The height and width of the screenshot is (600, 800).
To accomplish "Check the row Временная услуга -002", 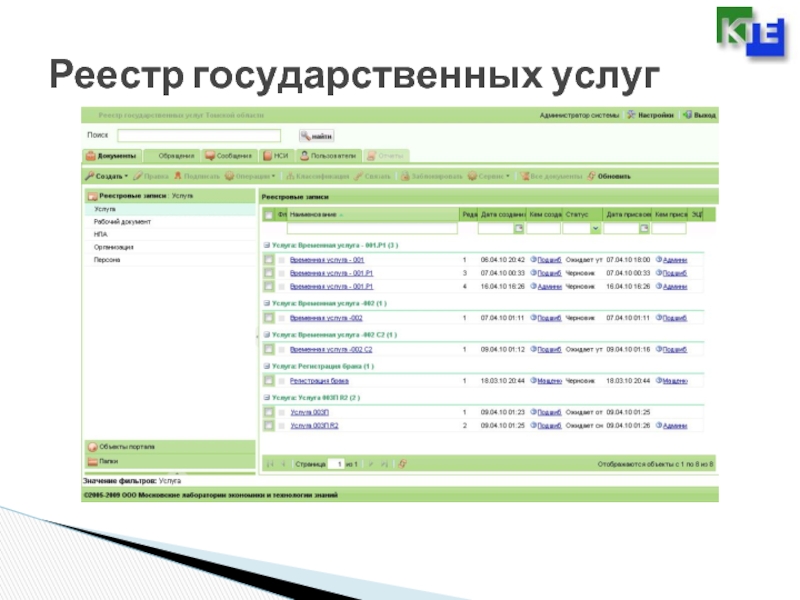I will [269, 318].
